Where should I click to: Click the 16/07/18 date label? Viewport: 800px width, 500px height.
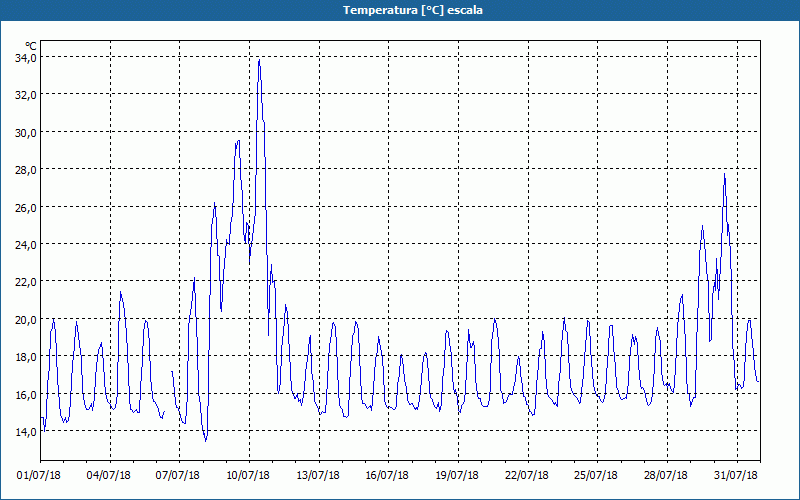point(387,475)
